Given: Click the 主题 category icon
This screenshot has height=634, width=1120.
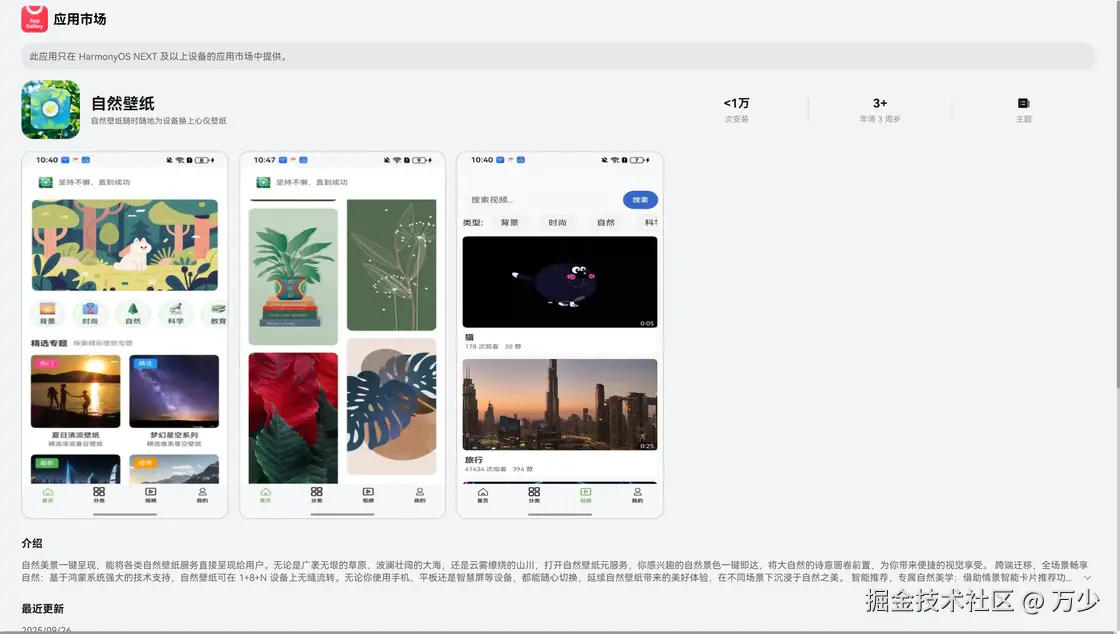Looking at the screenshot, I should pos(1024,104).
